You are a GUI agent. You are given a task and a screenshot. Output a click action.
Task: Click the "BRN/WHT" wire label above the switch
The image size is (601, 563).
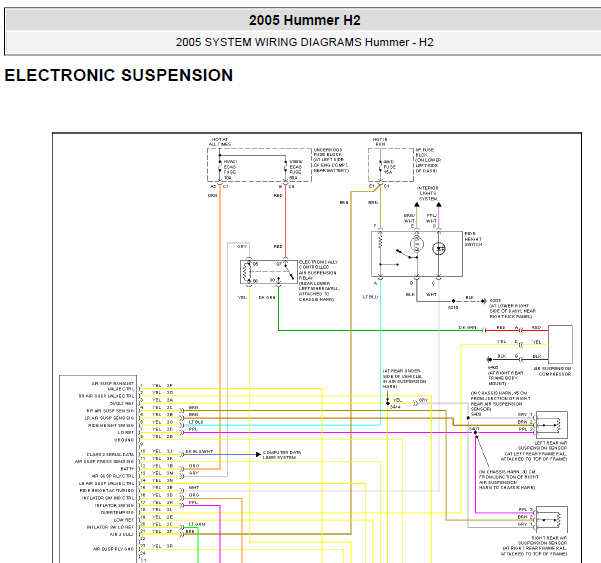coord(409,218)
